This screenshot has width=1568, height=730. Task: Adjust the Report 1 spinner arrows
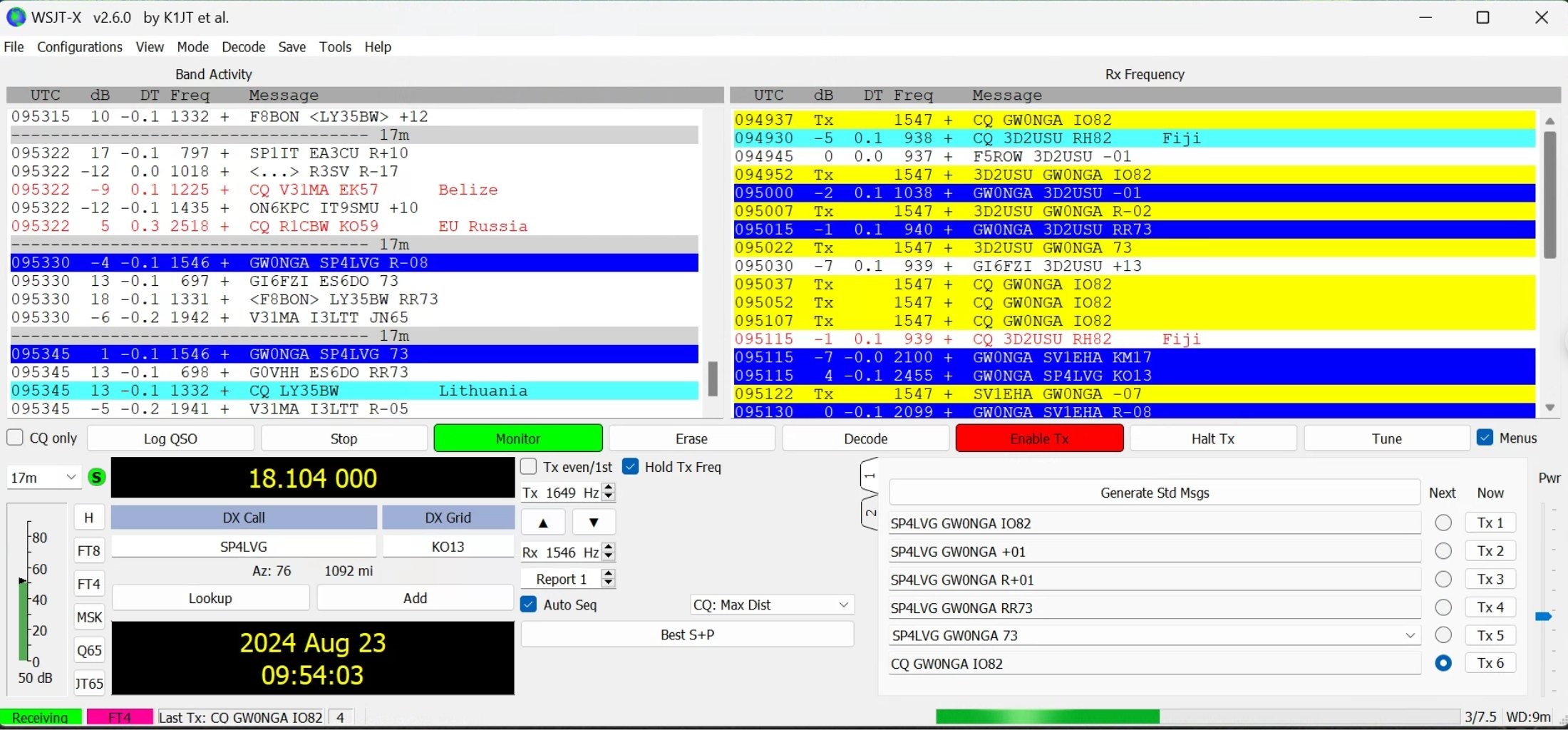[x=608, y=579]
